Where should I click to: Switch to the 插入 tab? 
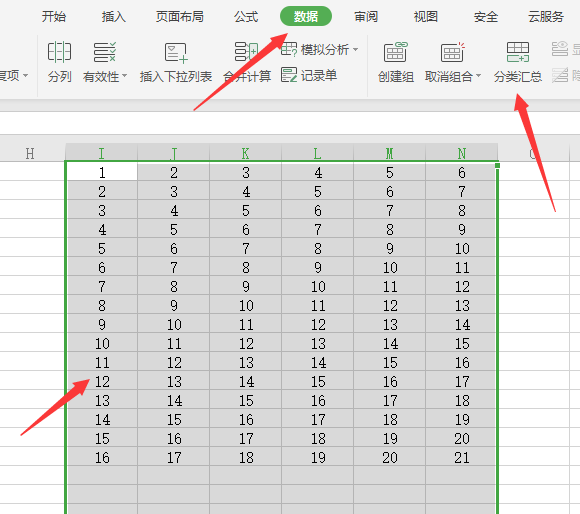coord(114,17)
